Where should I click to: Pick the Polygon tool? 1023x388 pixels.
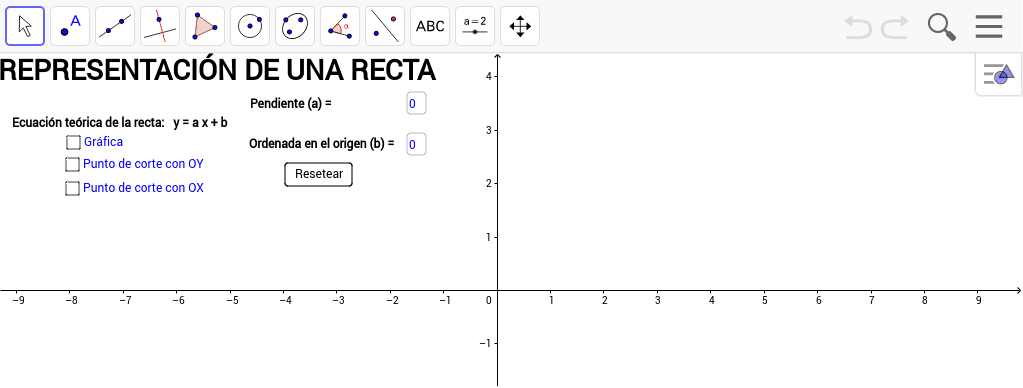(205, 26)
